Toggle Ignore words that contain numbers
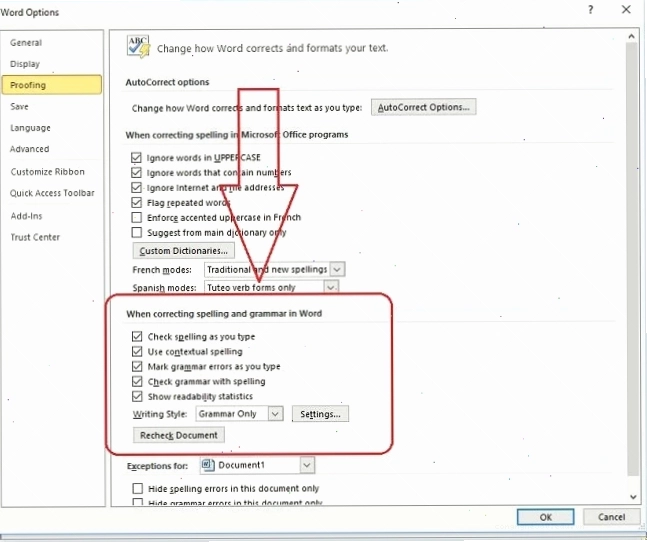Screen dimensions: 647x543 pos(136,172)
